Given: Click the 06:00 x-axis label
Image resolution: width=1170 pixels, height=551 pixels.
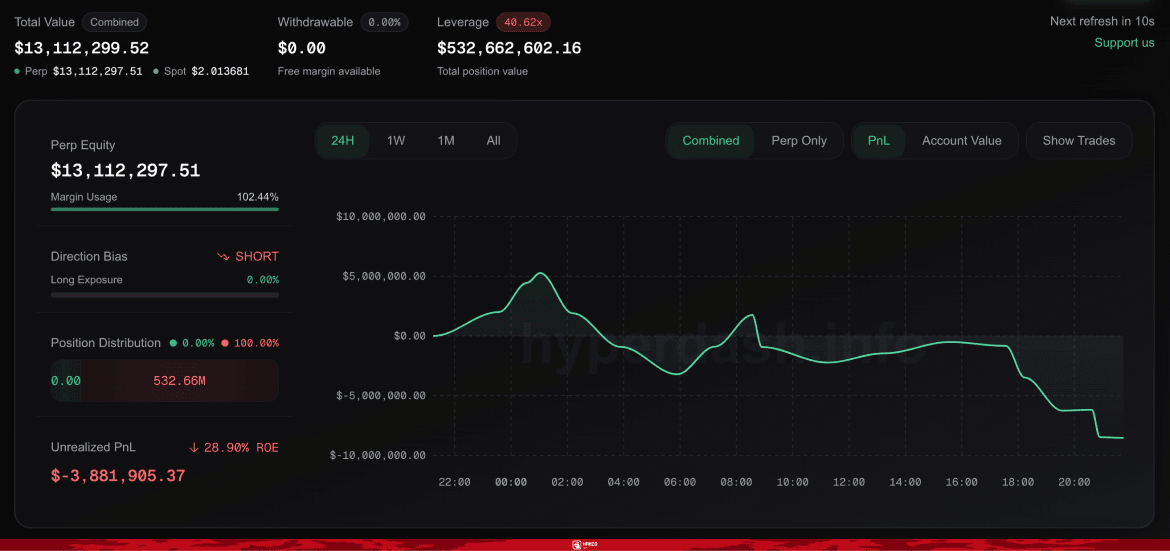Looking at the screenshot, I should click(680, 482).
